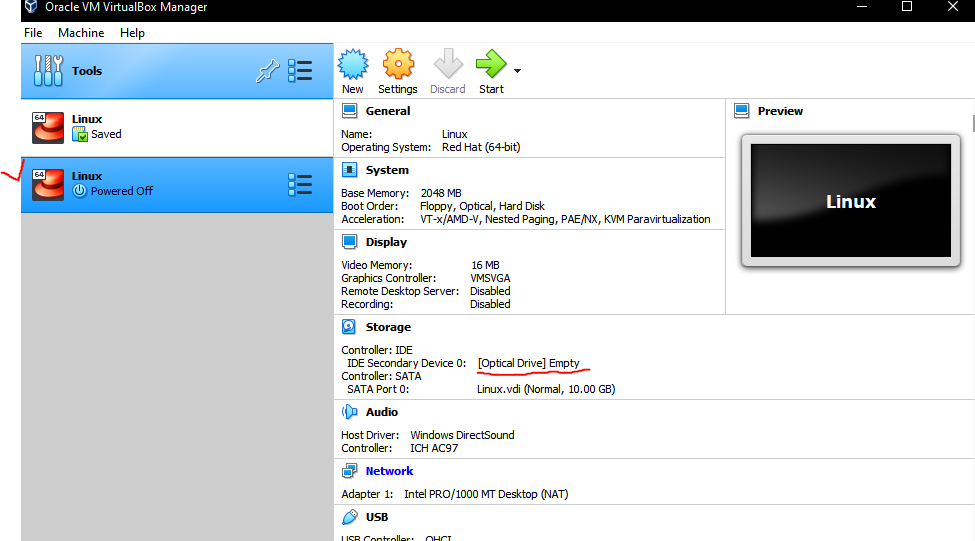Click the Boot Order value text
The height and width of the screenshot is (541, 975).
(x=482, y=206)
